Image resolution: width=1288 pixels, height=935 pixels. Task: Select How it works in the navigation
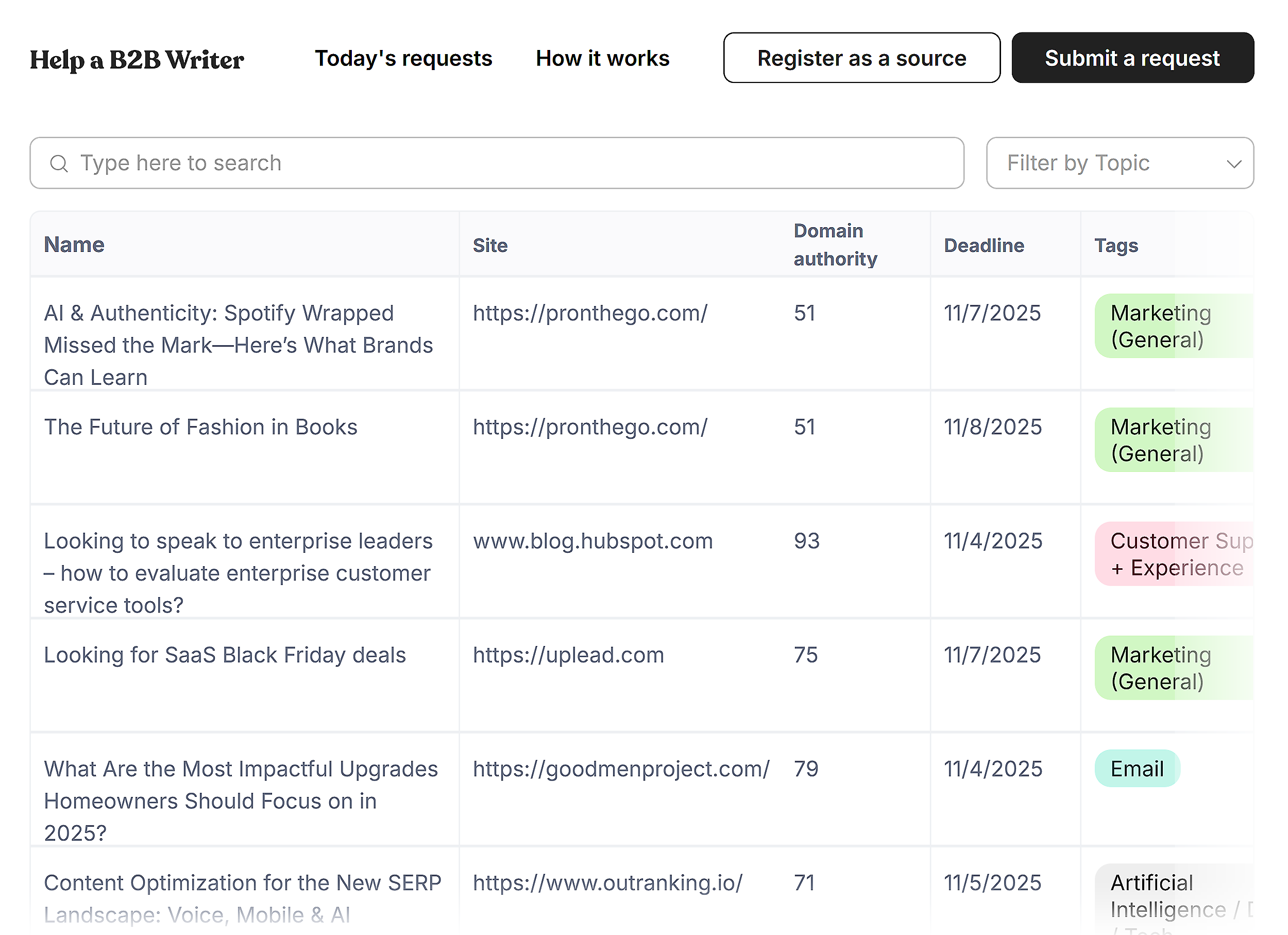(x=602, y=58)
